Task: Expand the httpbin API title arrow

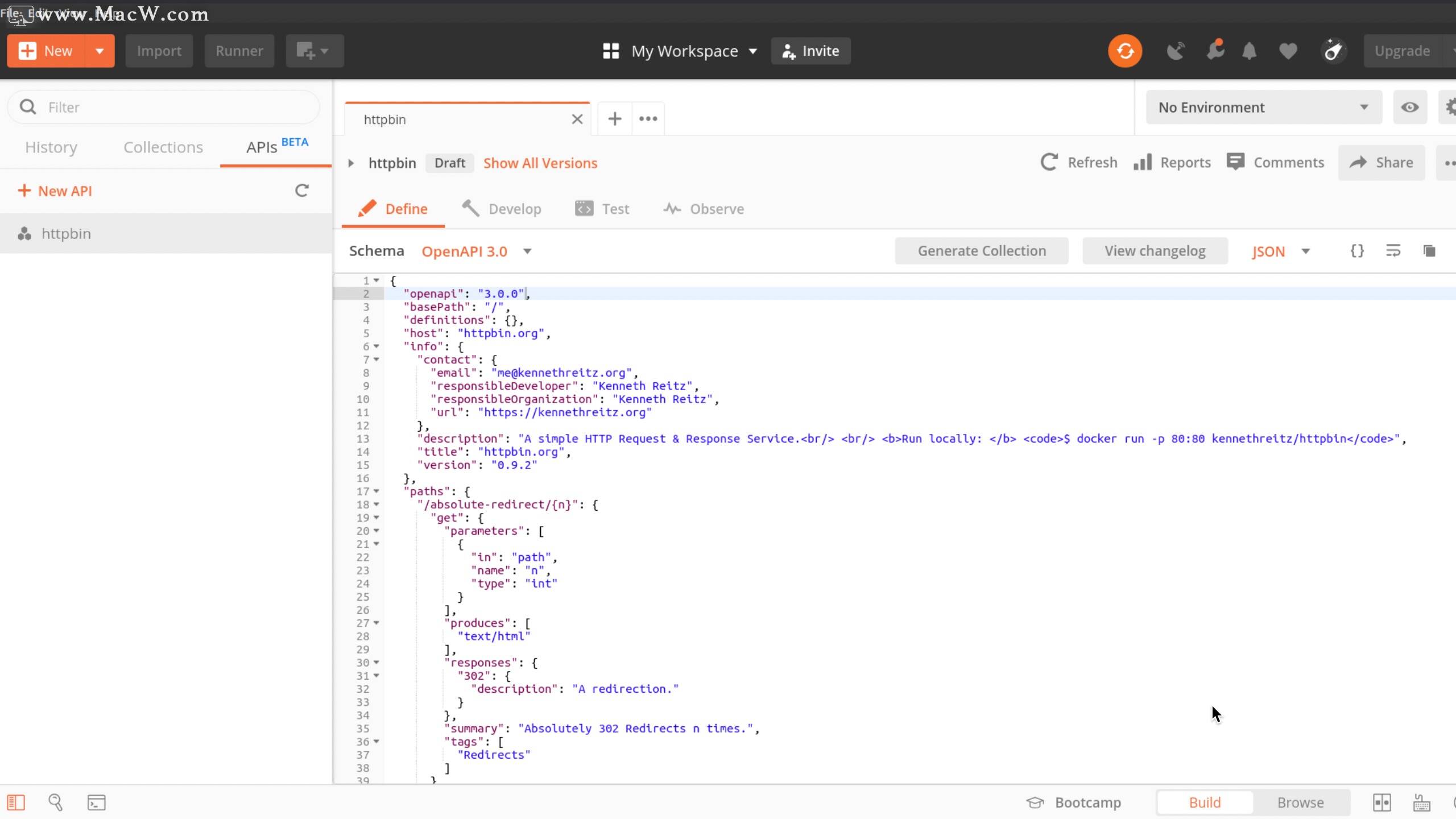Action: (351, 163)
